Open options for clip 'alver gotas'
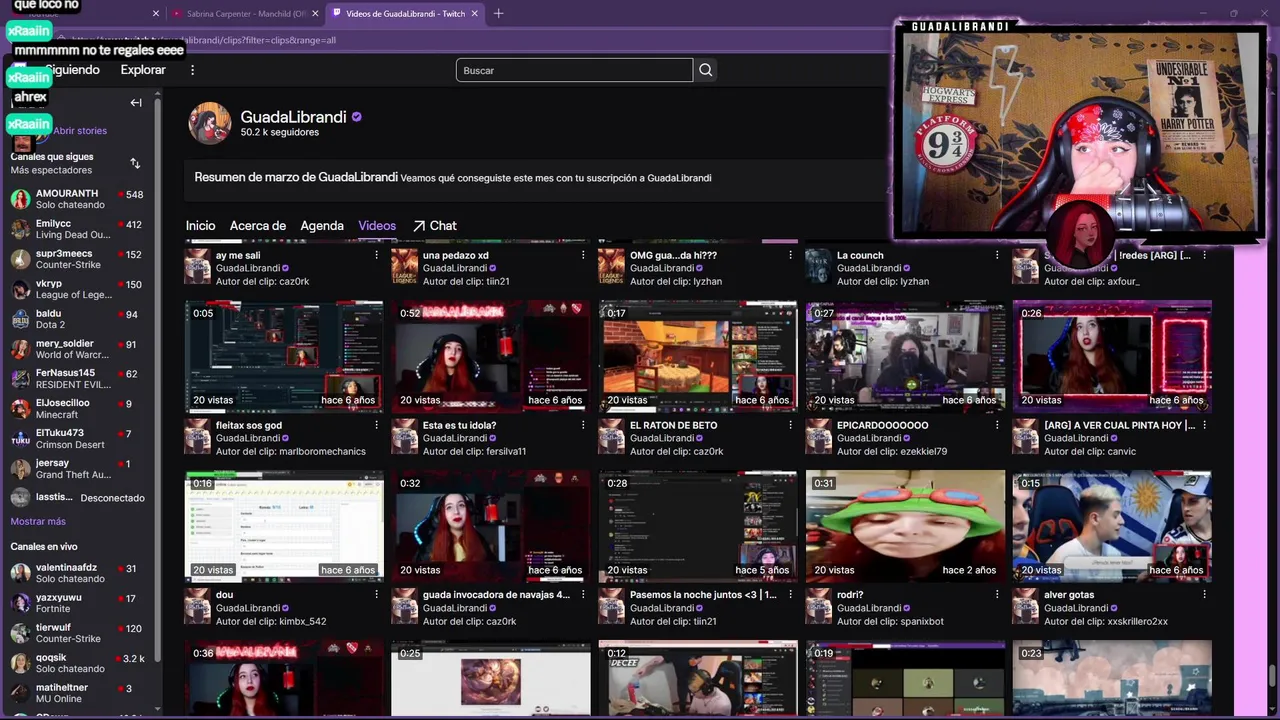 [1204, 595]
